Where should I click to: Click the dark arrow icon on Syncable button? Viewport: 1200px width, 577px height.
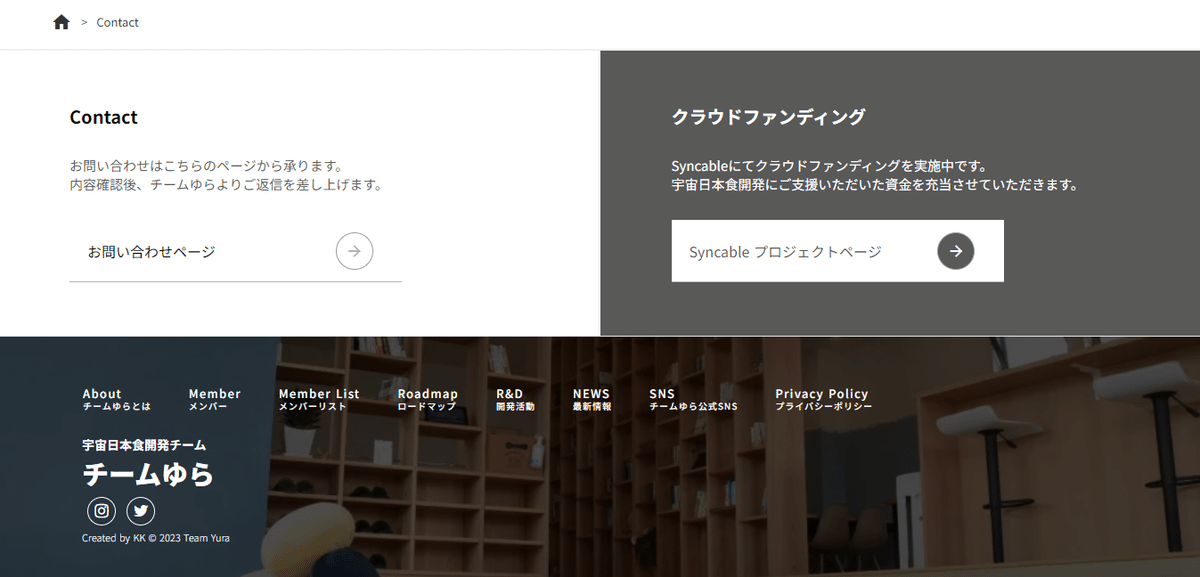point(955,251)
